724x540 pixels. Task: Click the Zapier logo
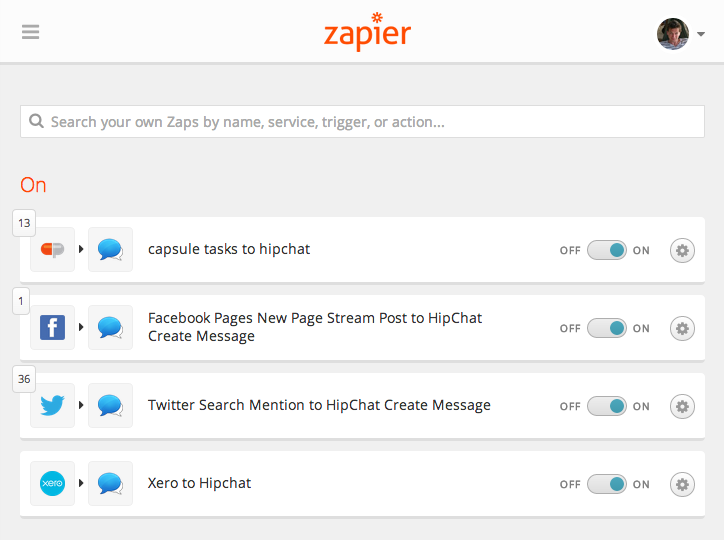[x=367, y=31]
